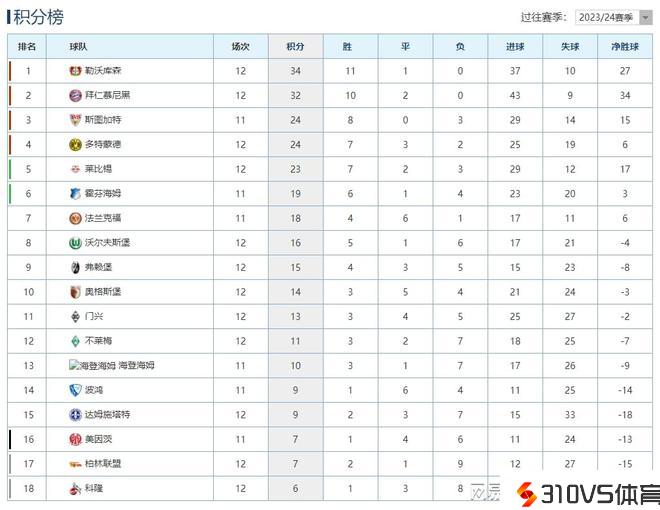The height and width of the screenshot is (510, 660).
Task: Click the Wolfsburg club crest icon
Action: click(x=75, y=242)
